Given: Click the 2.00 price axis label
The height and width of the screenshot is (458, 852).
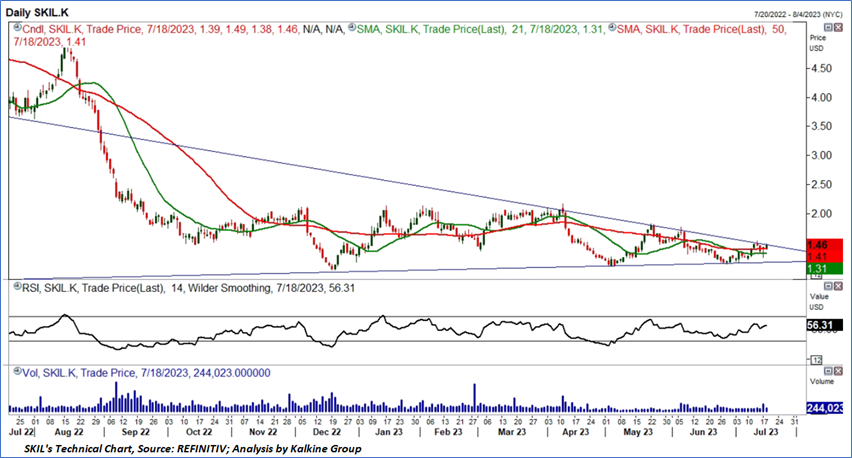Looking at the screenshot, I should (820, 214).
